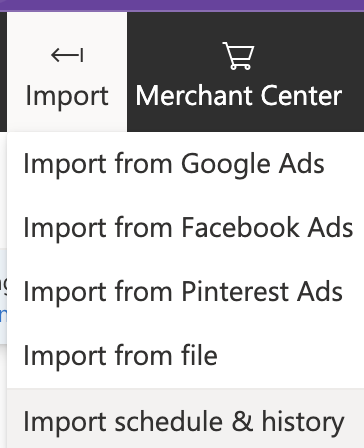This screenshot has height=448, width=364.
Task: Click the partially visible blue link at left edge
Action: click(x=3, y=315)
